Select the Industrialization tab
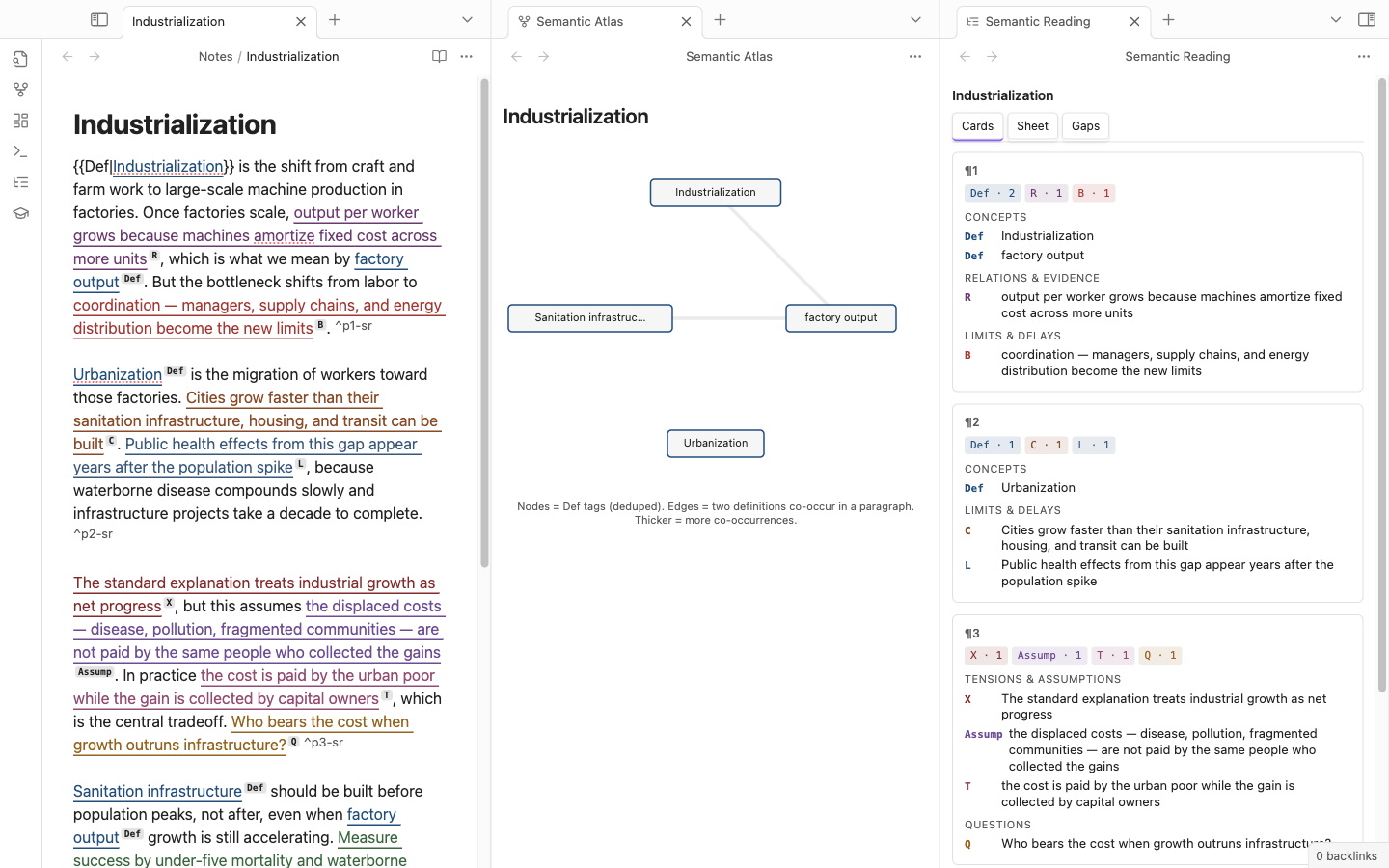The height and width of the screenshot is (868, 1389). coord(220,21)
